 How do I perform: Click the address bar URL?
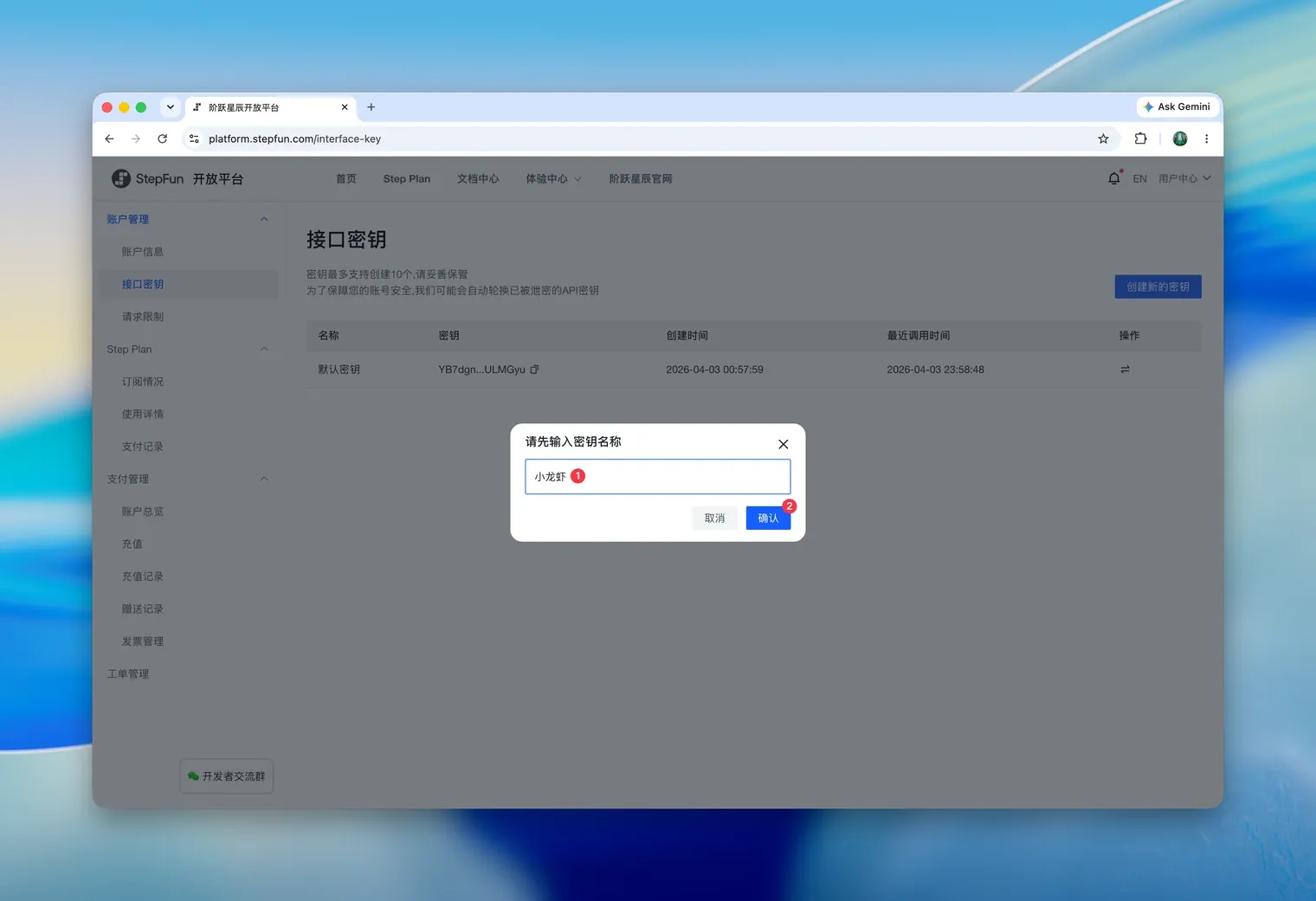pos(294,138)
